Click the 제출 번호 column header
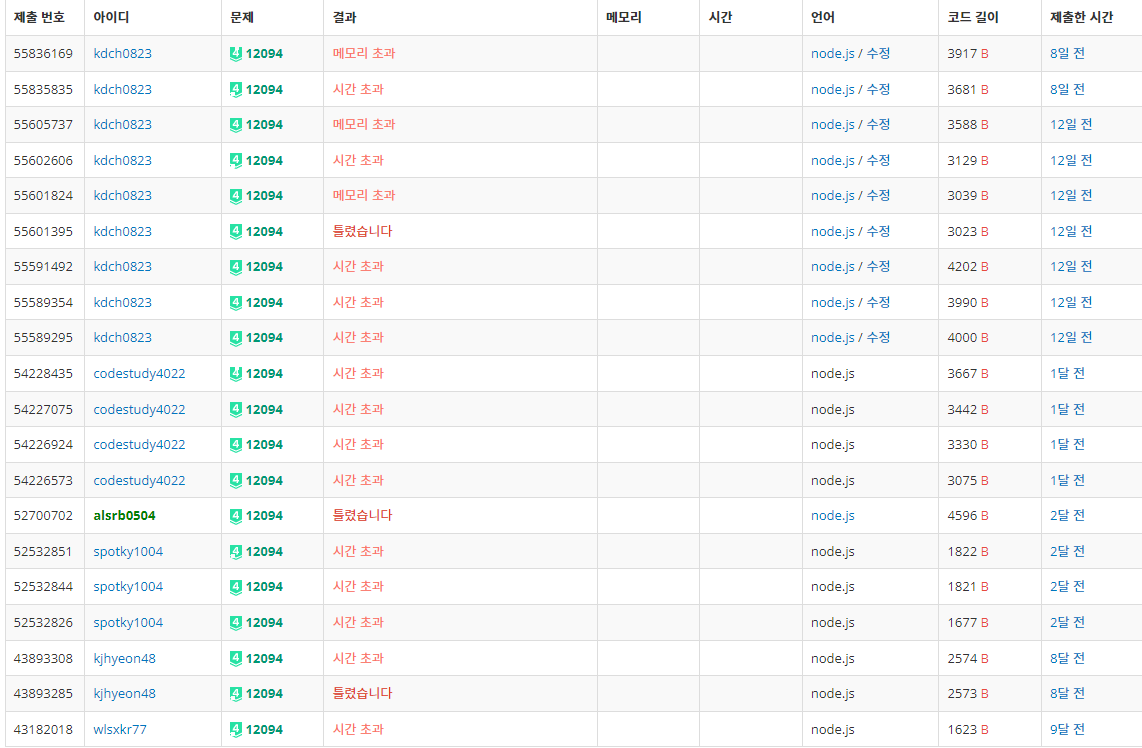Image resolution: width=1142 pixels, height=748 pixels. 39,17
